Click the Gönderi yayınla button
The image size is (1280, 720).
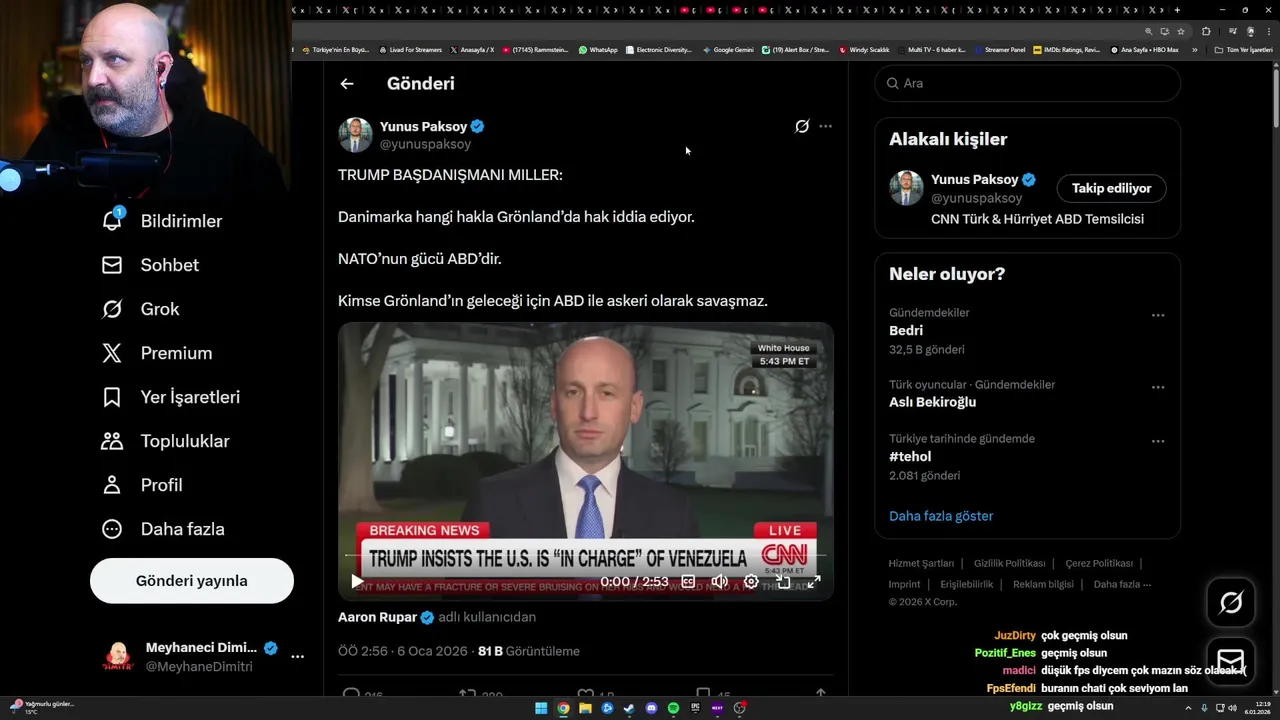click(x=192, y=581)
